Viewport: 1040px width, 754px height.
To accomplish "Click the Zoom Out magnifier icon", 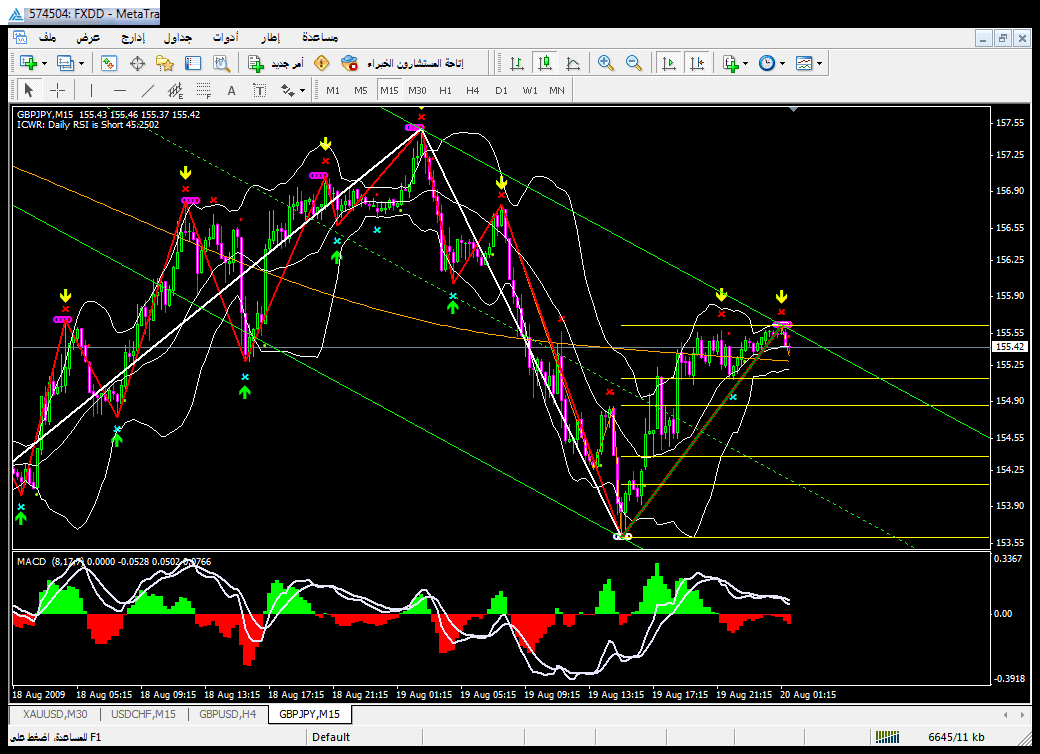I will click(633, 63).
